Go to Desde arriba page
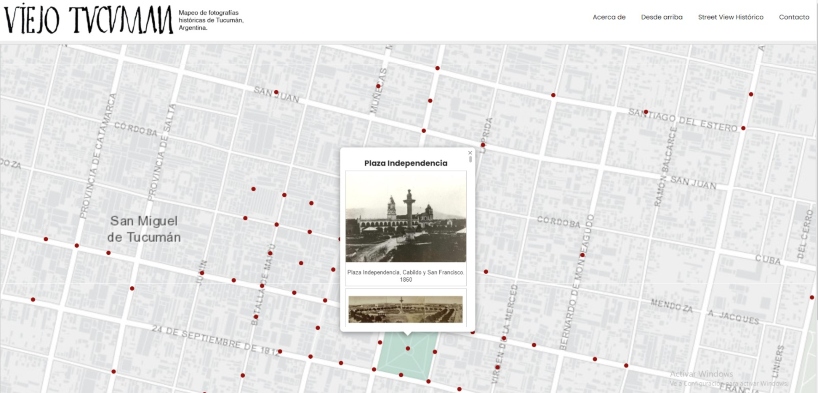The height and width of the screenshot is (393, 818). tap(661, 17)
